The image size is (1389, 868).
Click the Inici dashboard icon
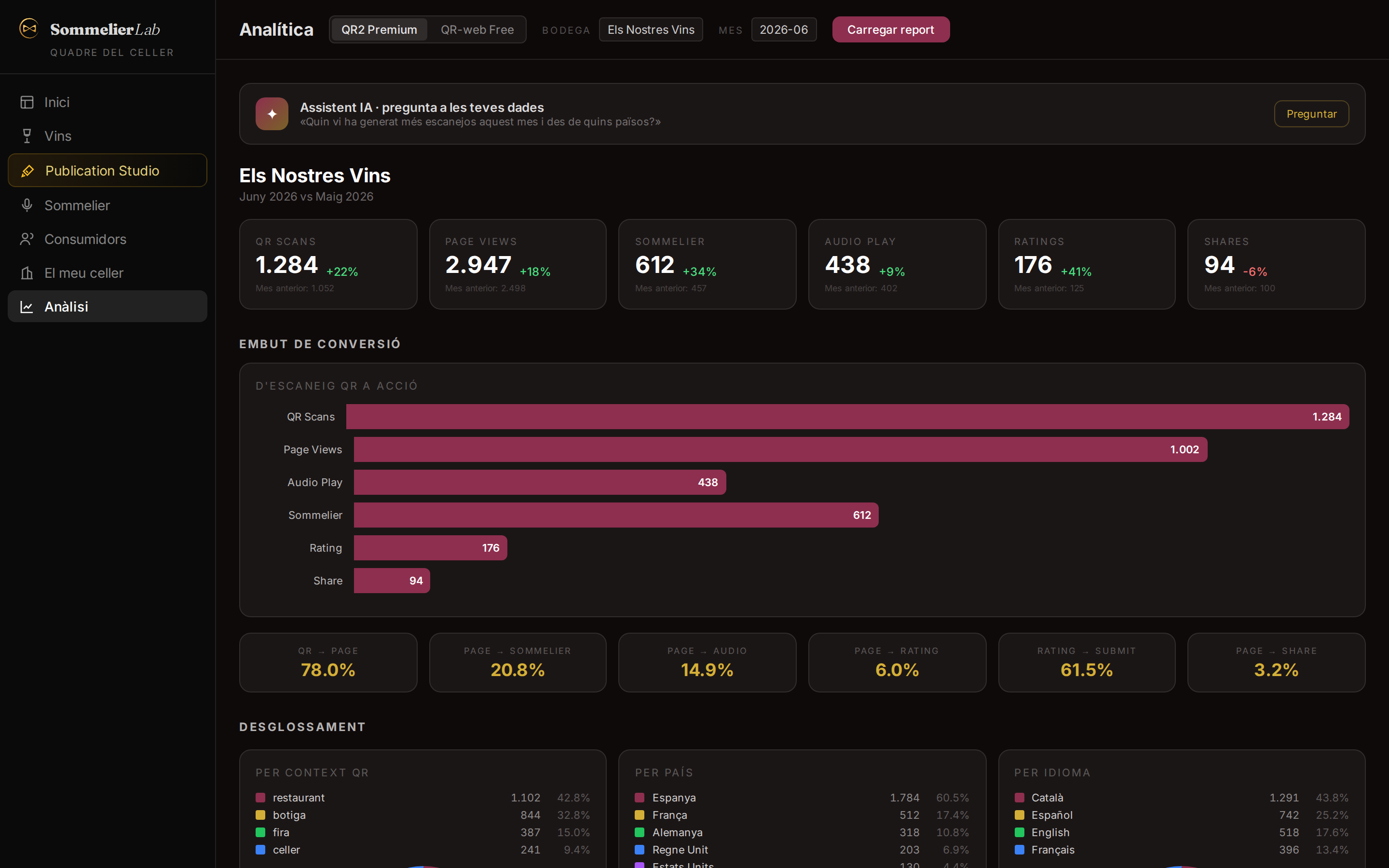point(27,102)
